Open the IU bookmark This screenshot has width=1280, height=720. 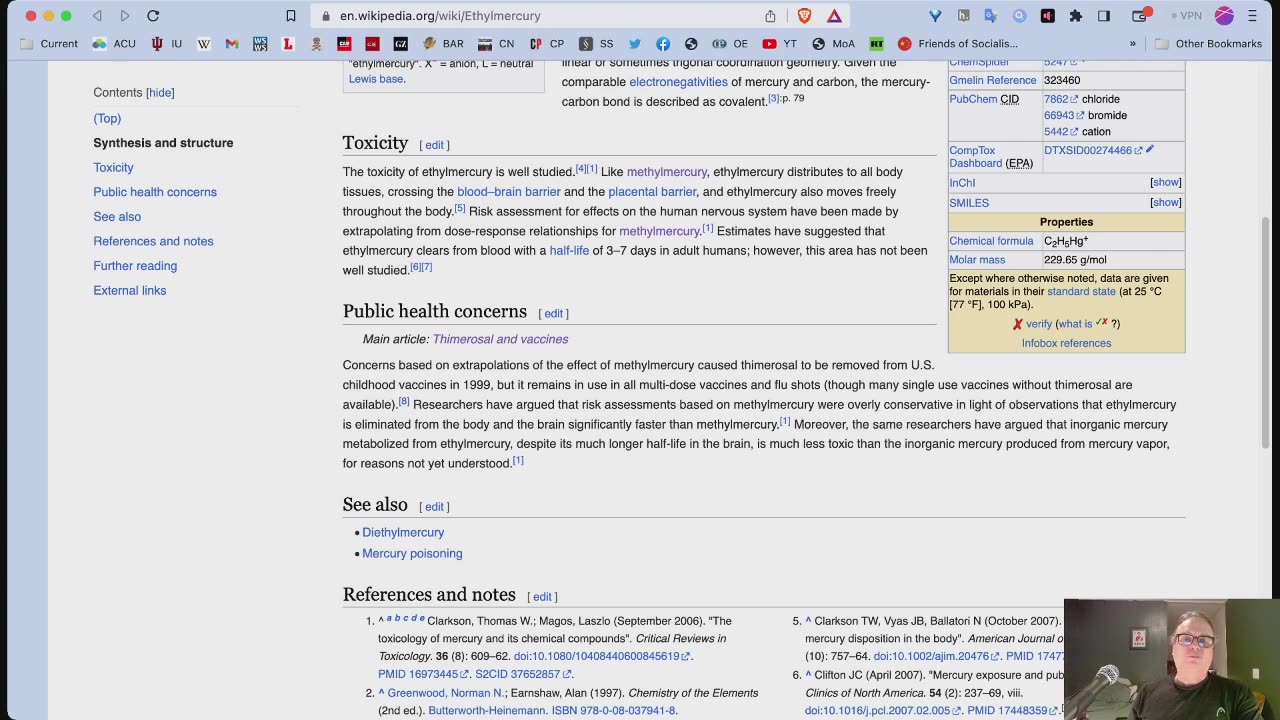[x=166, y=44]
